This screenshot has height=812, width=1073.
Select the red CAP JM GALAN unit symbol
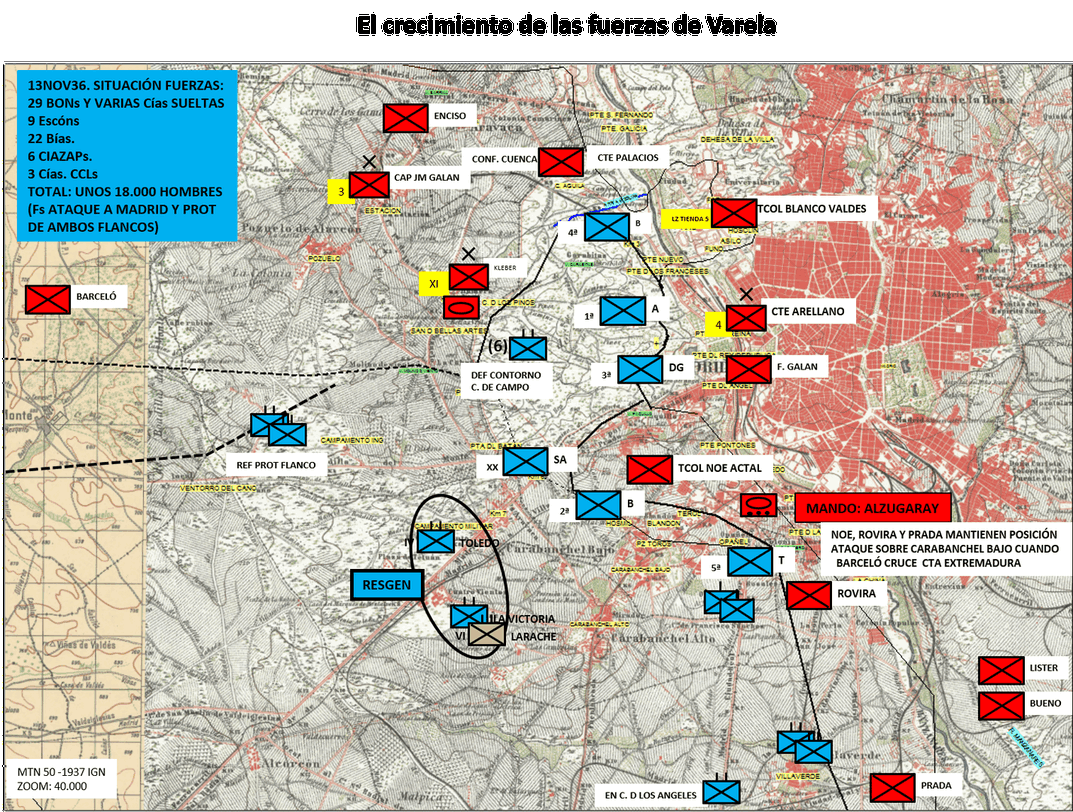pyautogui.click(x=369, y=185)
